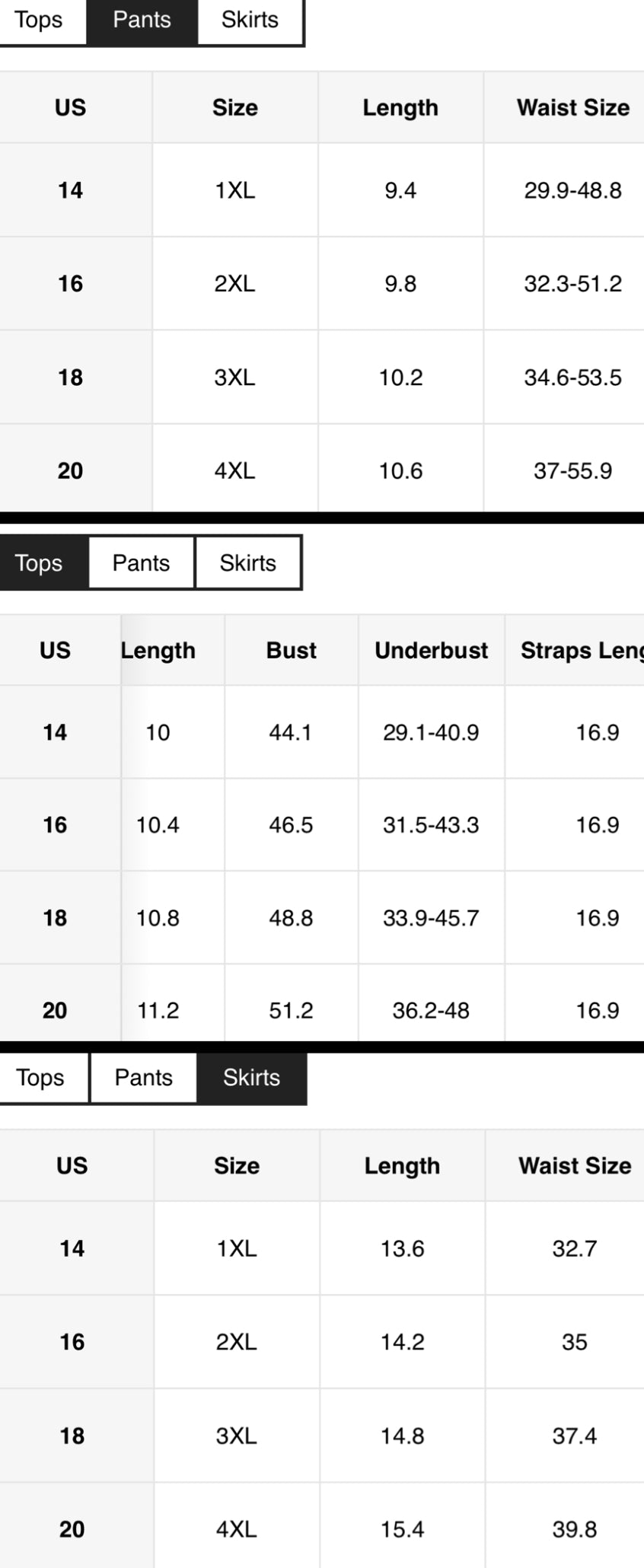Open Skirts tab beside the highlighted Pants tab
The width and height of the screenshot is (644, 1568).
[x=250, y=20]
